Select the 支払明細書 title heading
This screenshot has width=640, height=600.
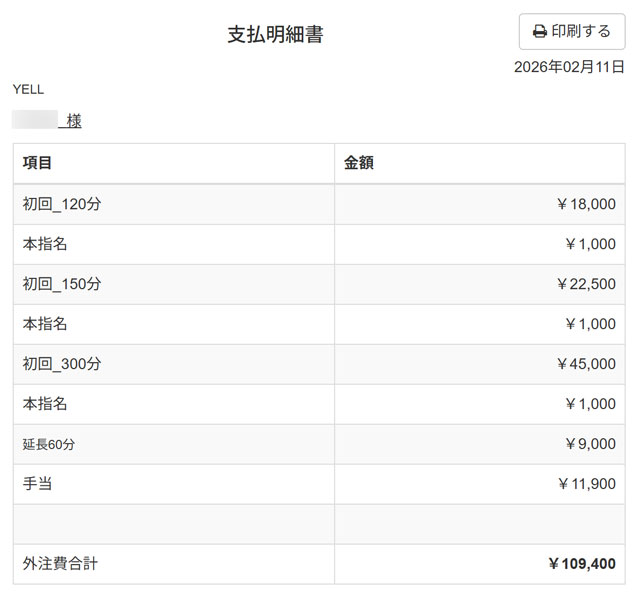275,35
